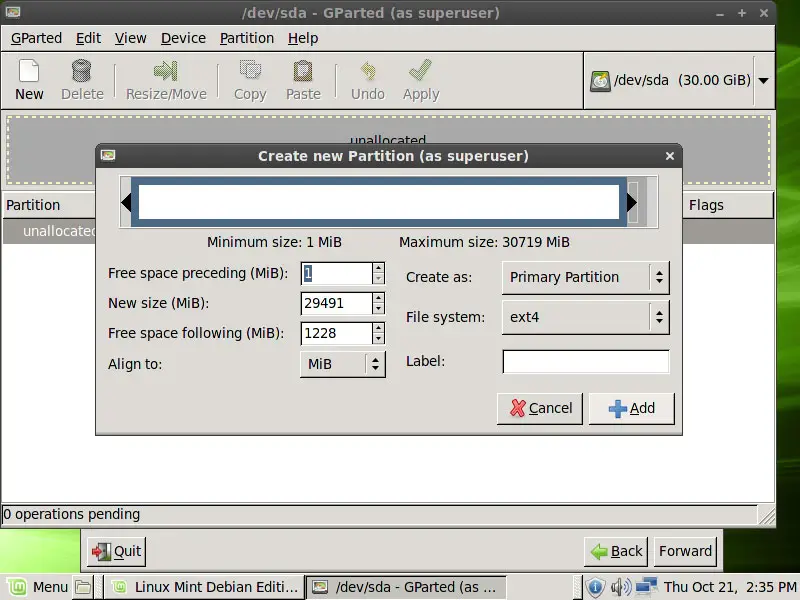800x600 pixels.
Task: Open the Edit menu
Action: (x=88, y=38)
